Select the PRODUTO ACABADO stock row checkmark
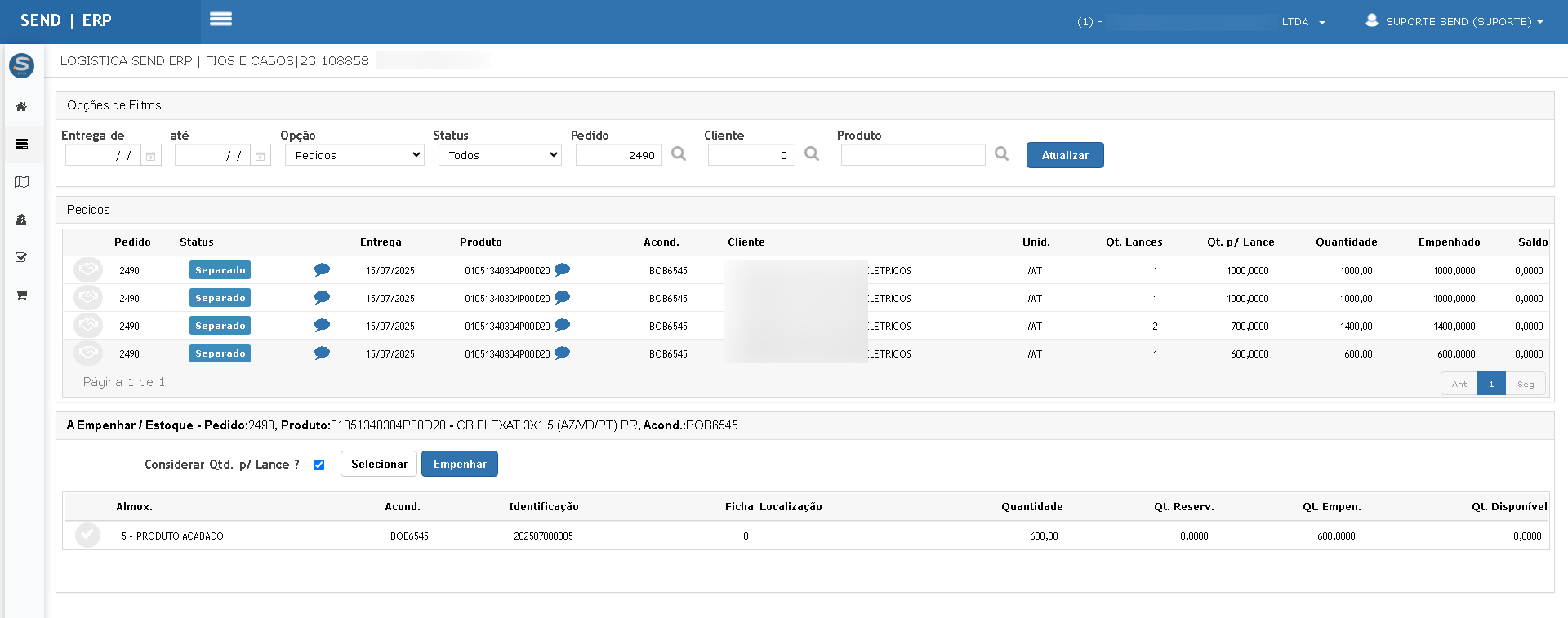This screenshot has height=618, width=1568. click(x=87, y=536)
